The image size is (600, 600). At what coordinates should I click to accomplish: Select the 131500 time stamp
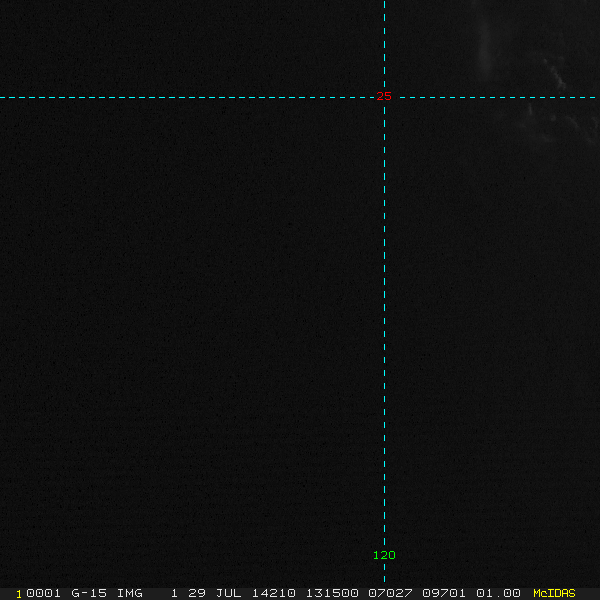tap(332, 593)
